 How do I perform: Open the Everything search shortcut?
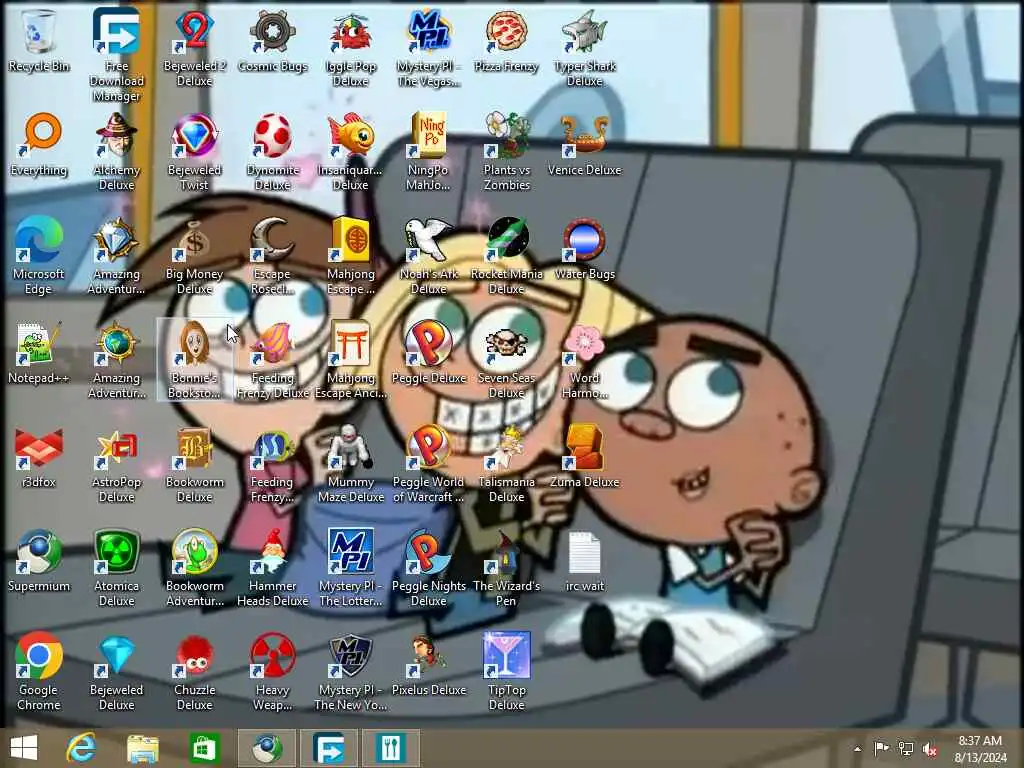(39, 145)
